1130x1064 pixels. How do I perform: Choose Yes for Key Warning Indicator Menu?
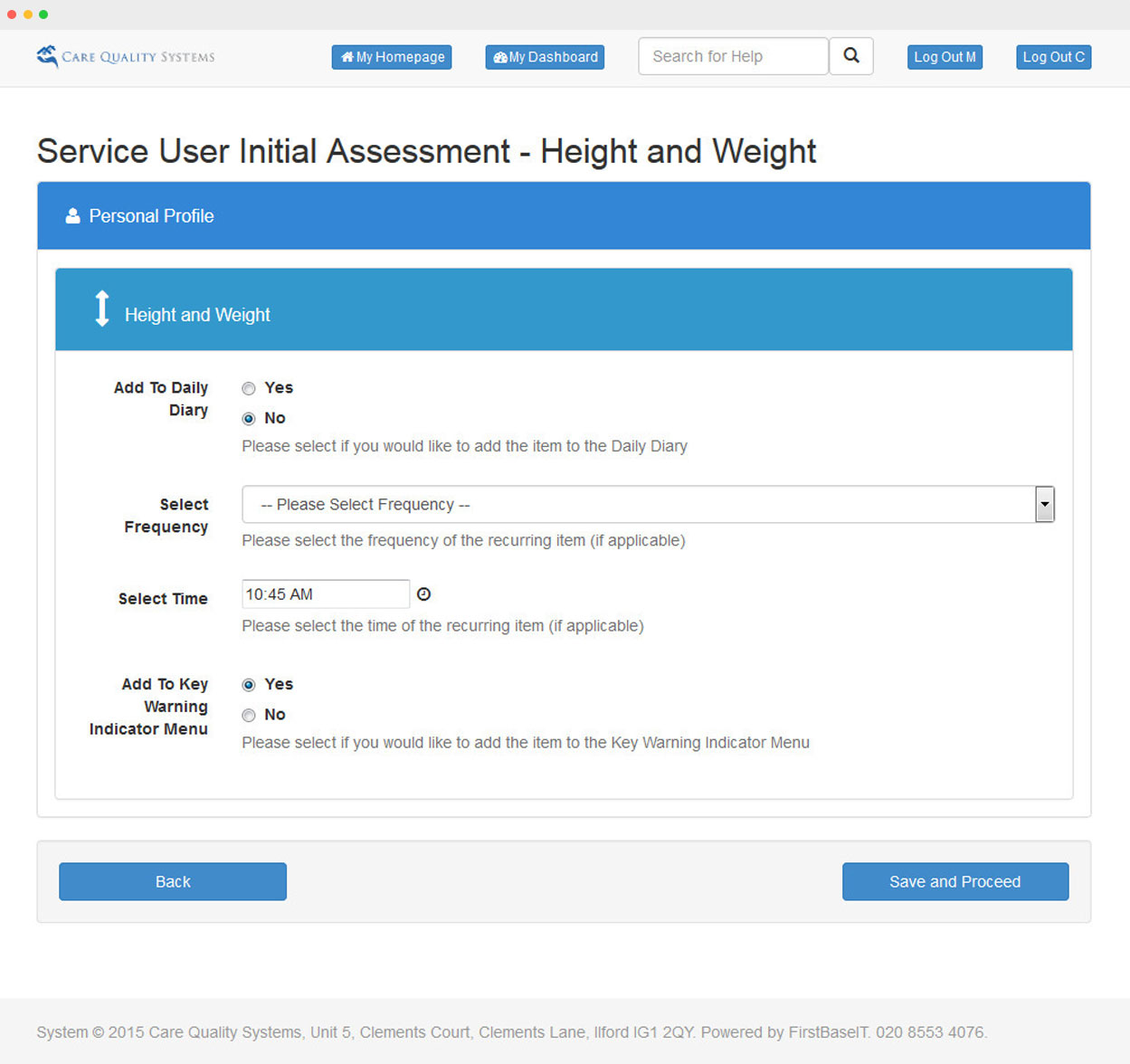pyautogui.click(x=249, y=685)
